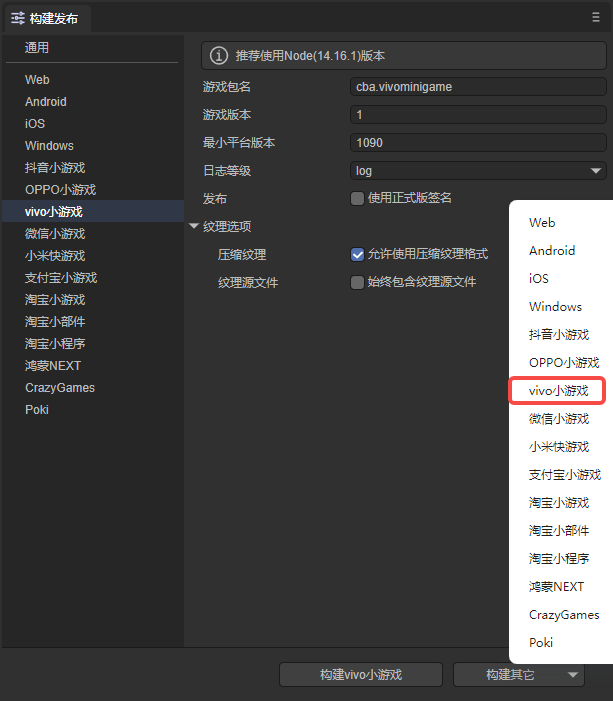The image size is (613, 701).
Task: Pick 鸿蒙NEXT in the popup menu
Action: pyautogui.click(x=556, y=586)
